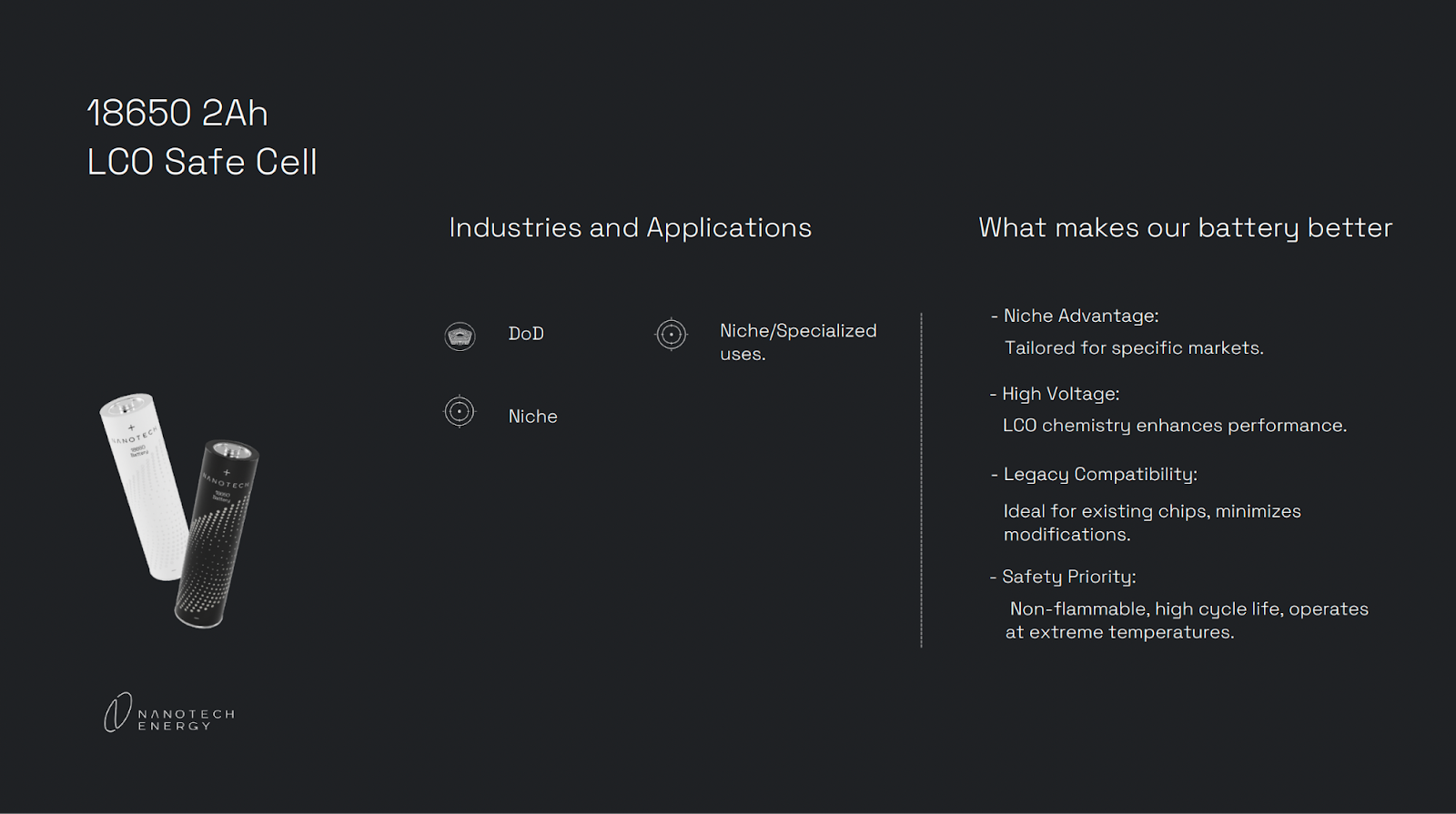Click the Nanotech Energy logo

click(169, 713)
